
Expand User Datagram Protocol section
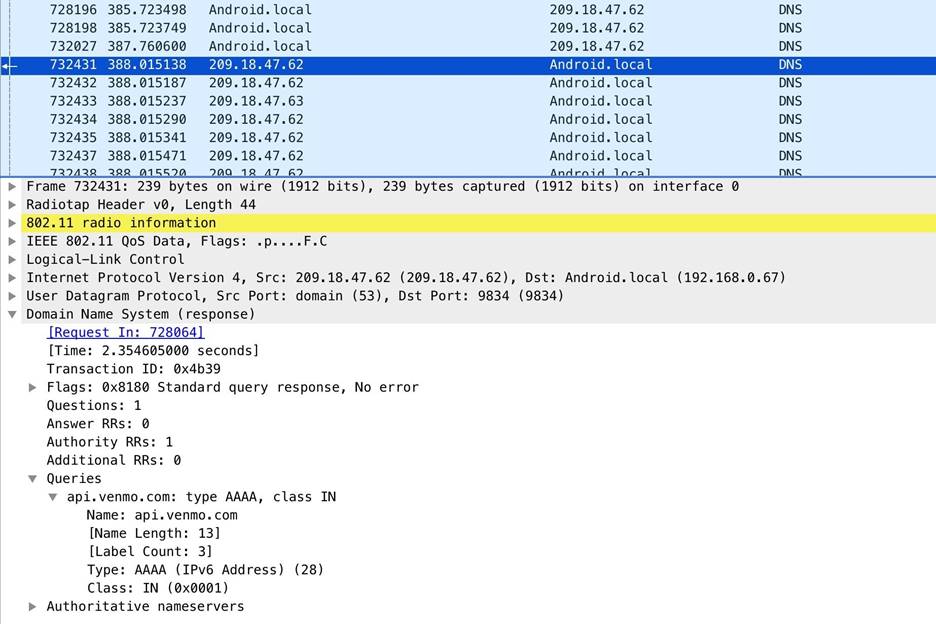[x=12, y=296]
